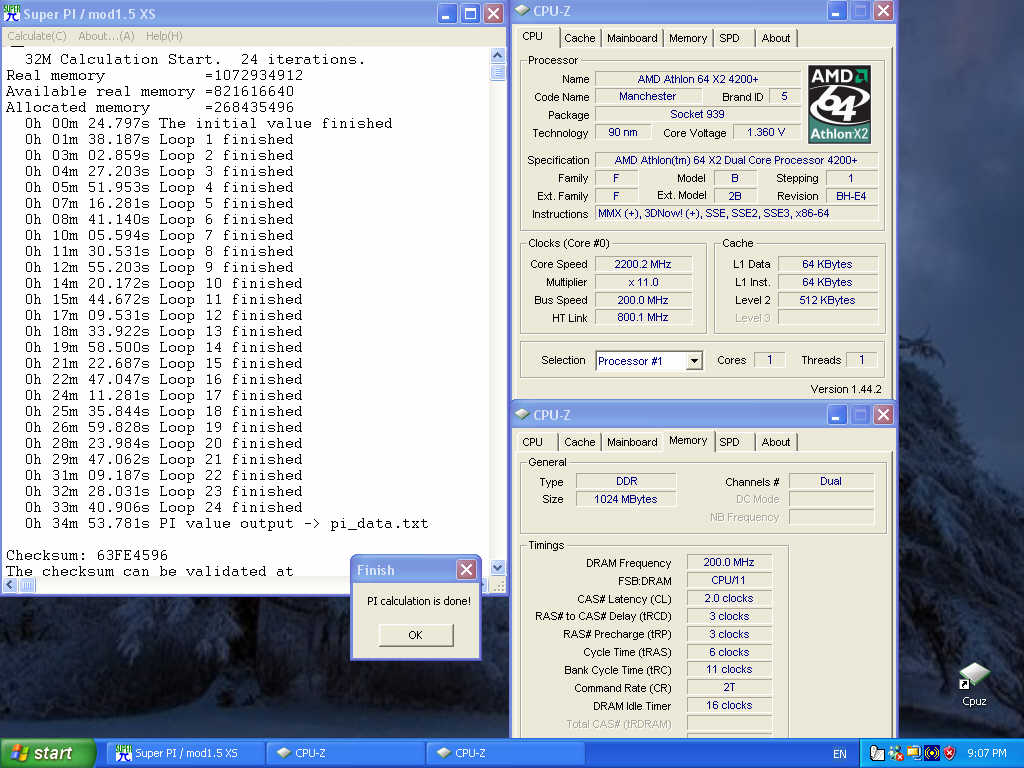1024x768 pixels.
Task: Click the CAS# Latency 2.0 clocks value
Action: point(729,598)
